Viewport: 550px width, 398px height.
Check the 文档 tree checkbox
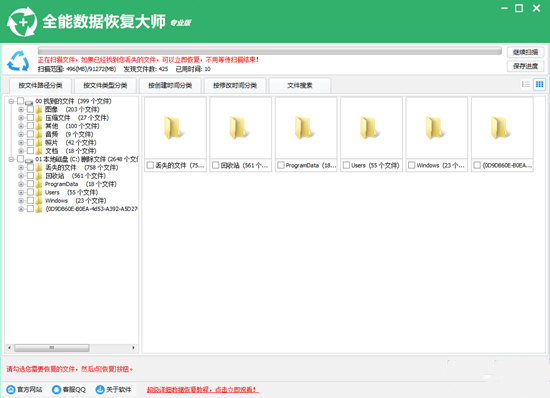pos(31,151)
